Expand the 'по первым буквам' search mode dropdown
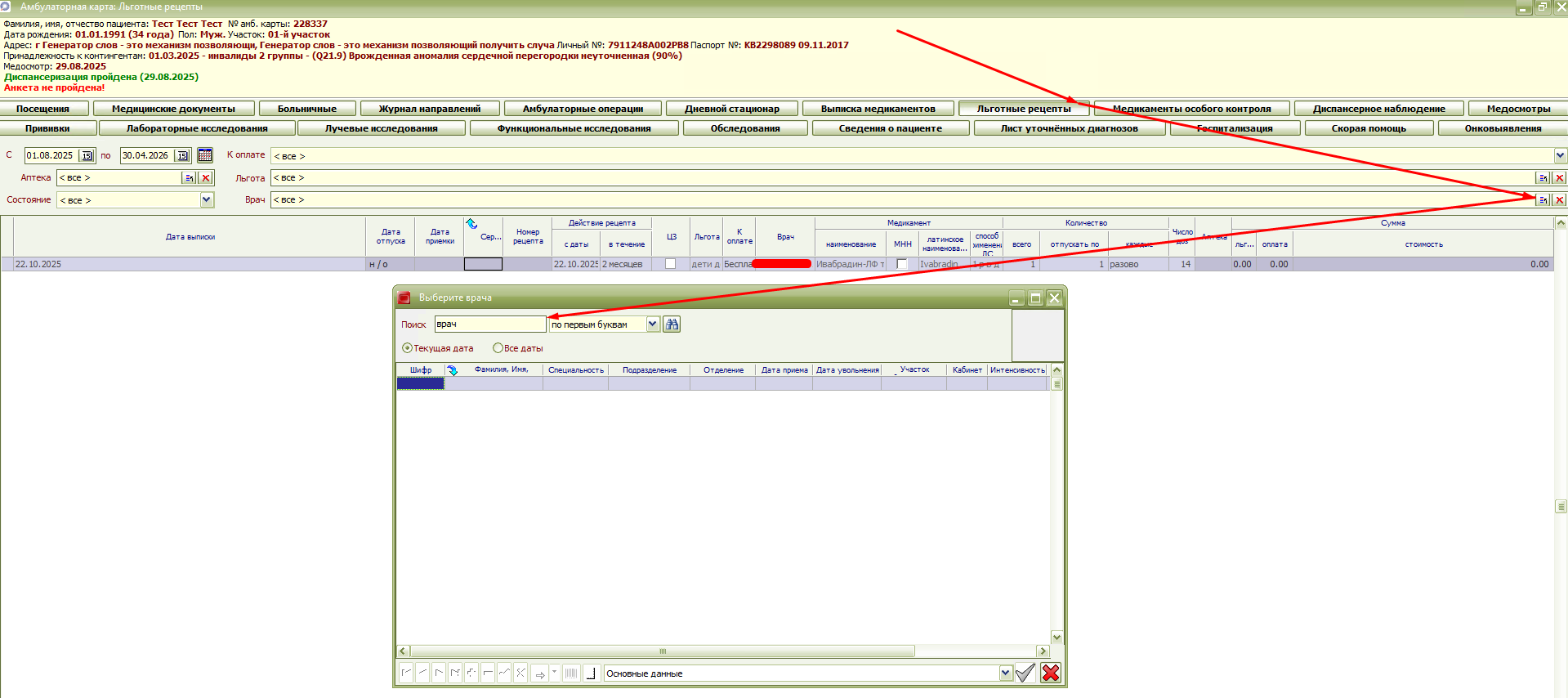This screenshot has height=698, width=1568. [652, 324]
